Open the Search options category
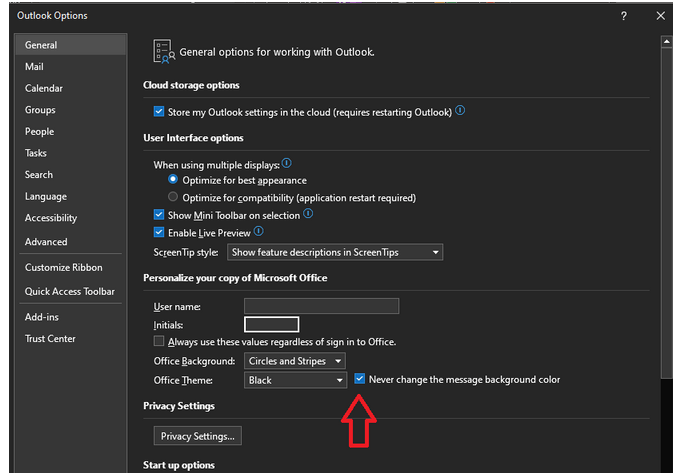 pos(71,175)
